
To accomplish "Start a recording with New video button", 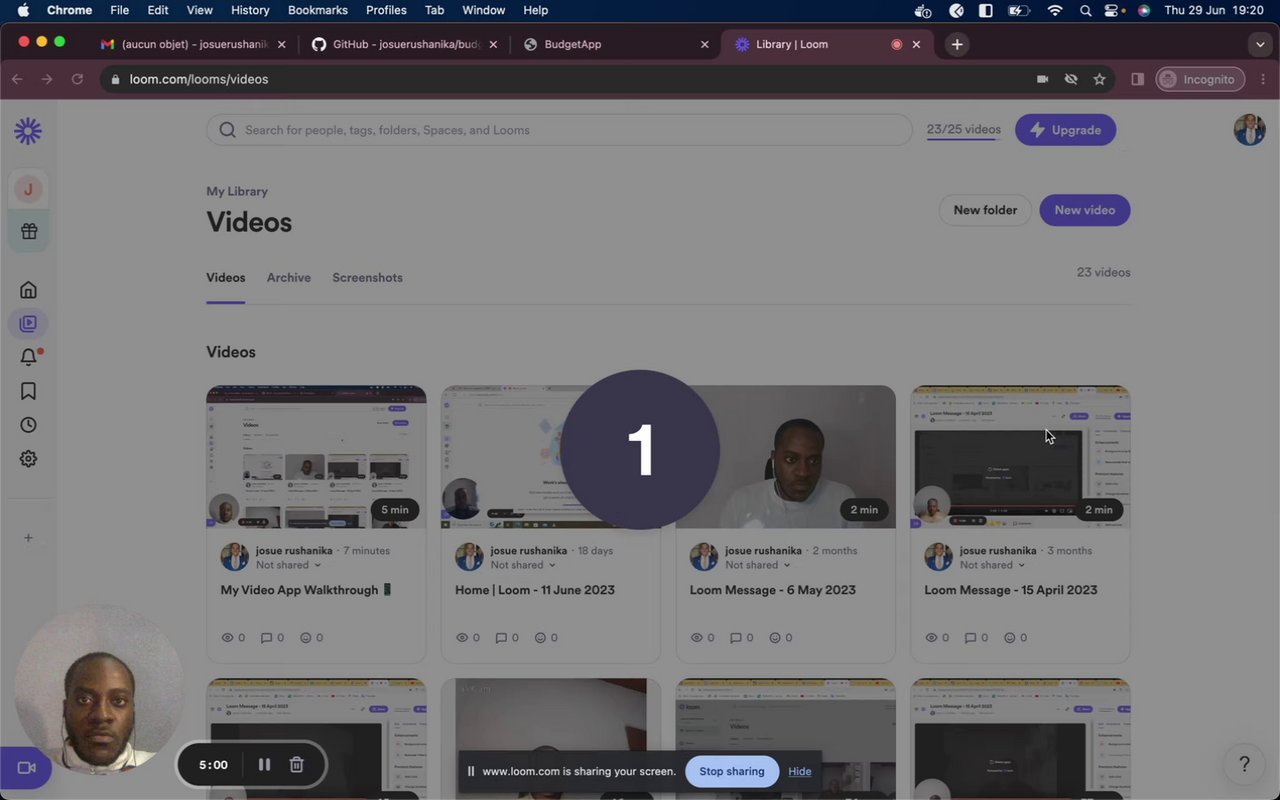I will point(1085,210).
